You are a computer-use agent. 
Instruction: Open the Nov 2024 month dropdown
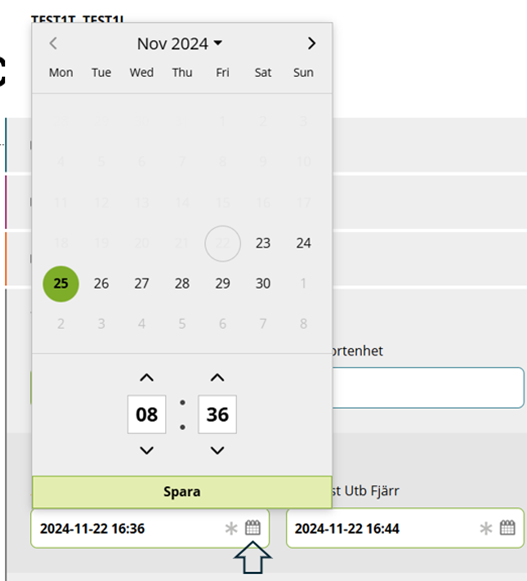point(180,44)
